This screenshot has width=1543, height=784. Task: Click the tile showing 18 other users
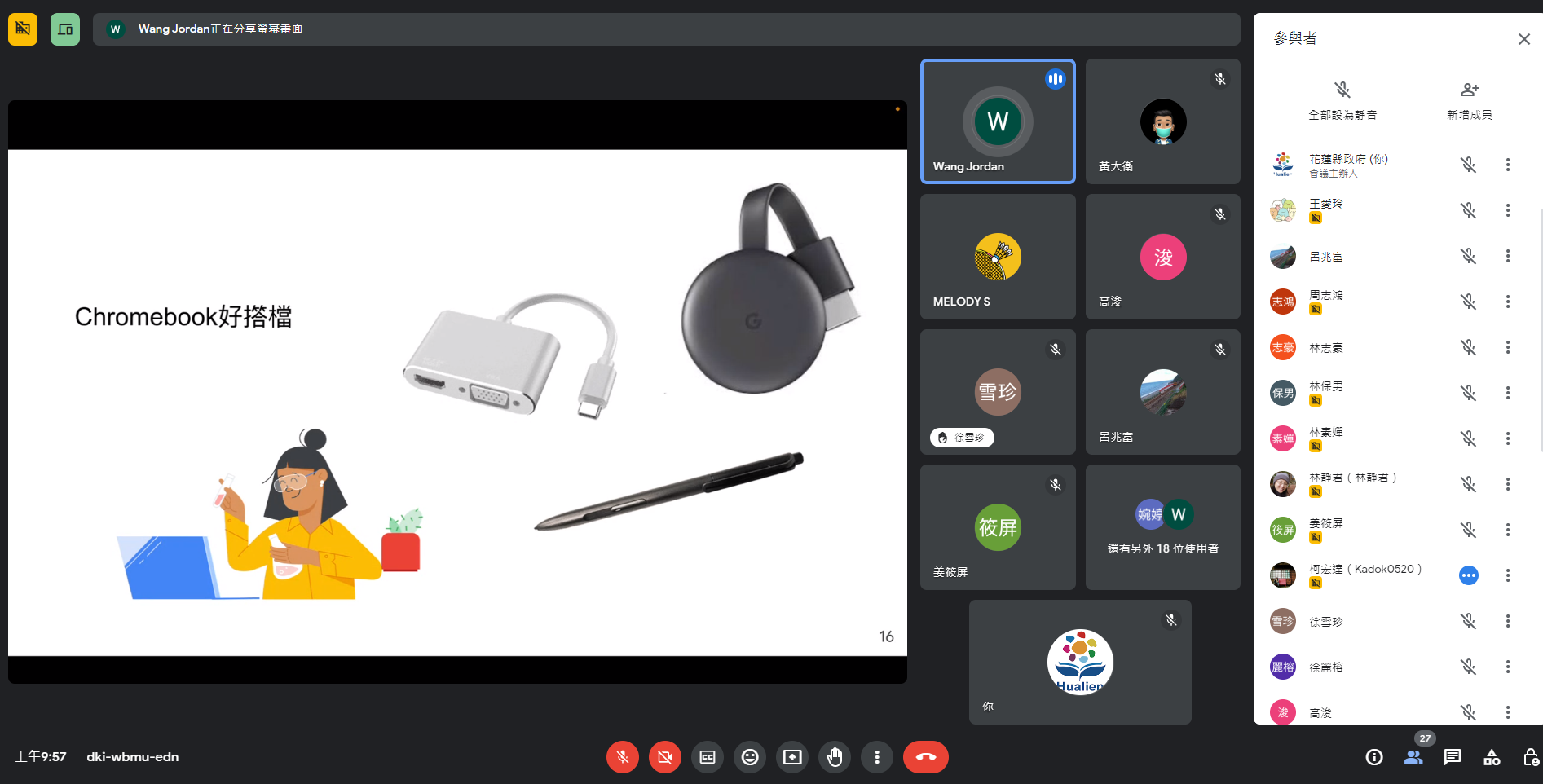click(1162, 527)
